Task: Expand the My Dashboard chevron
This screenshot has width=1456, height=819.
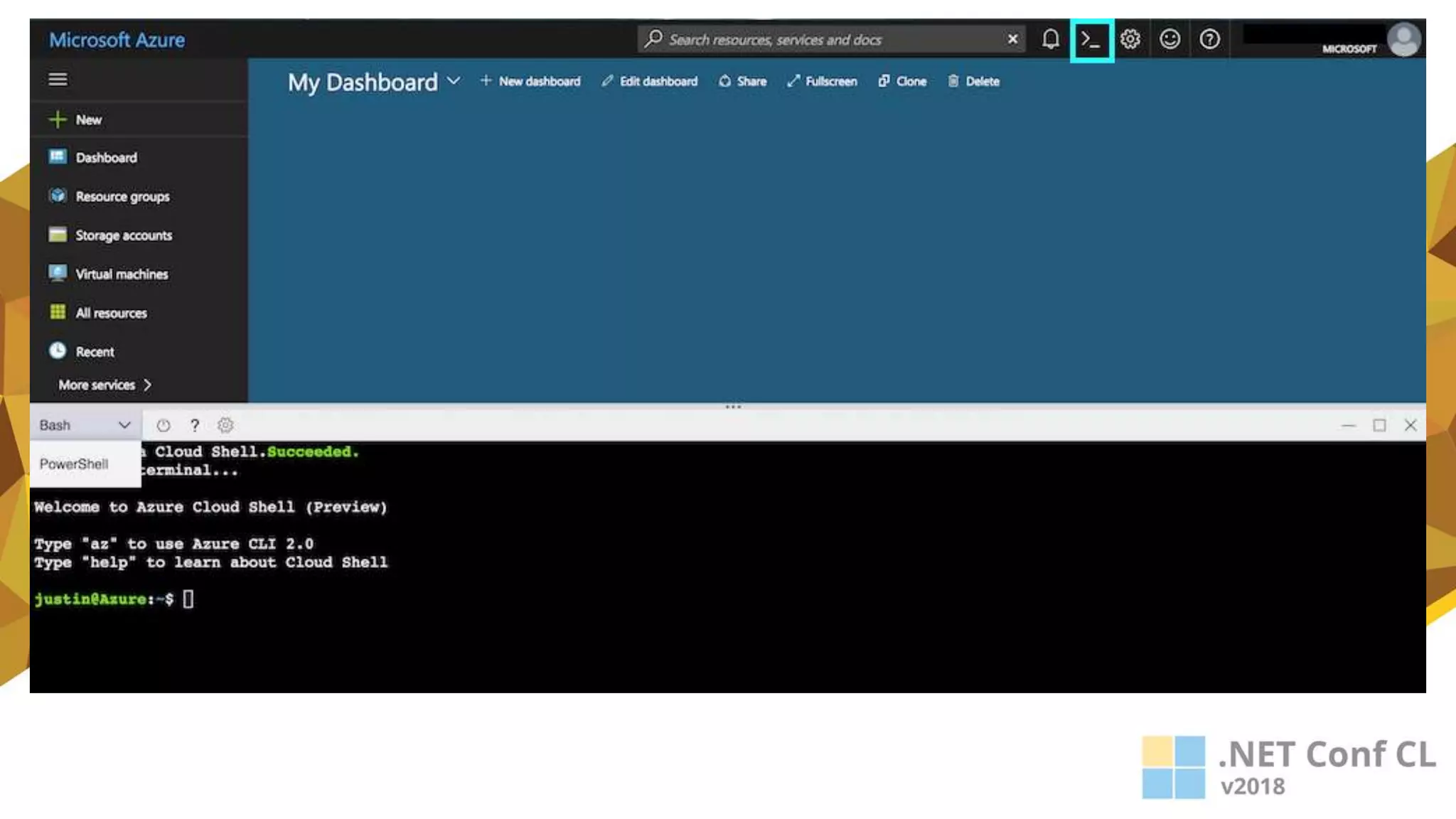Action: [454, 81]
